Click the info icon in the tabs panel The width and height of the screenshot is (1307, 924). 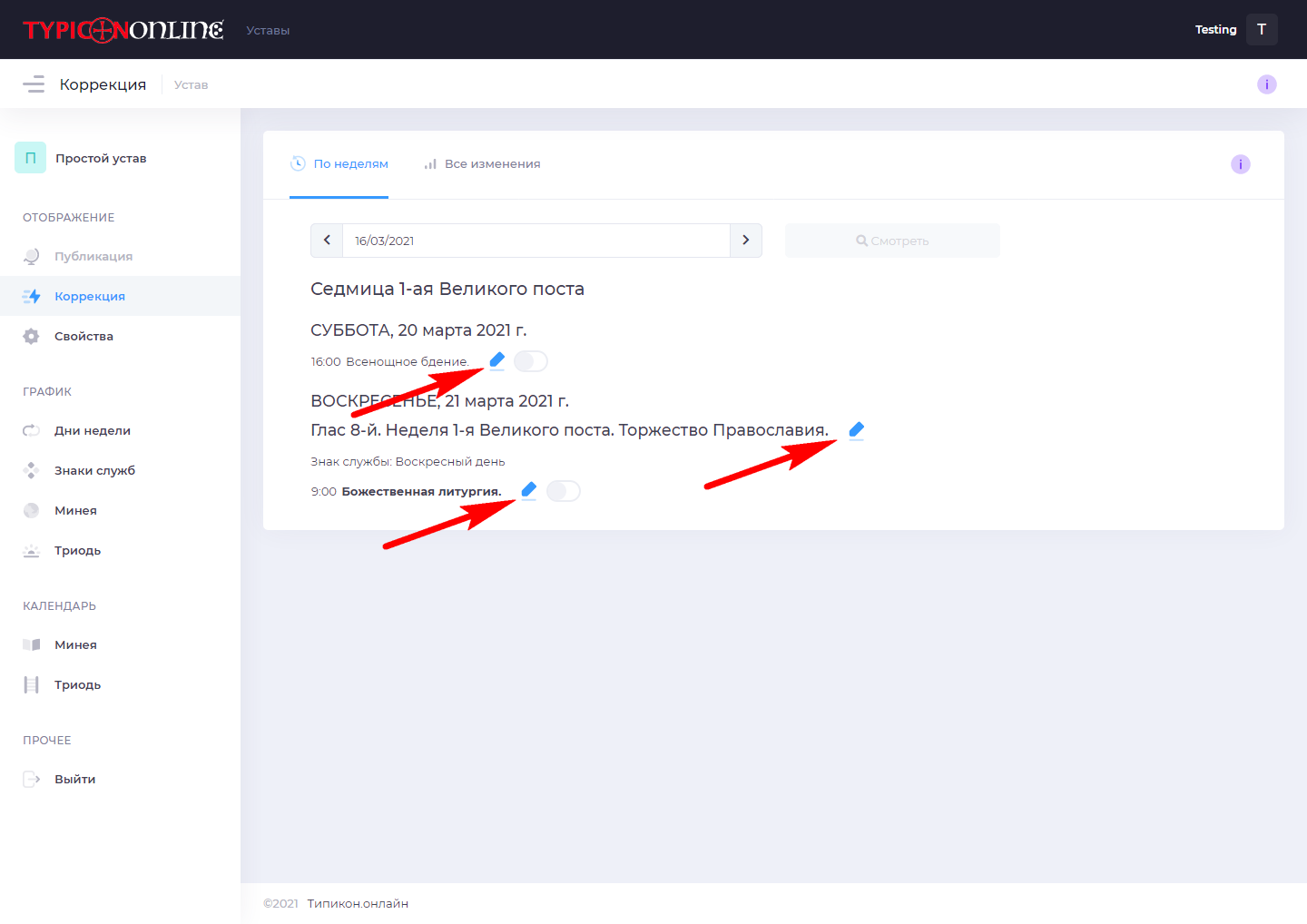point(1241,164)
